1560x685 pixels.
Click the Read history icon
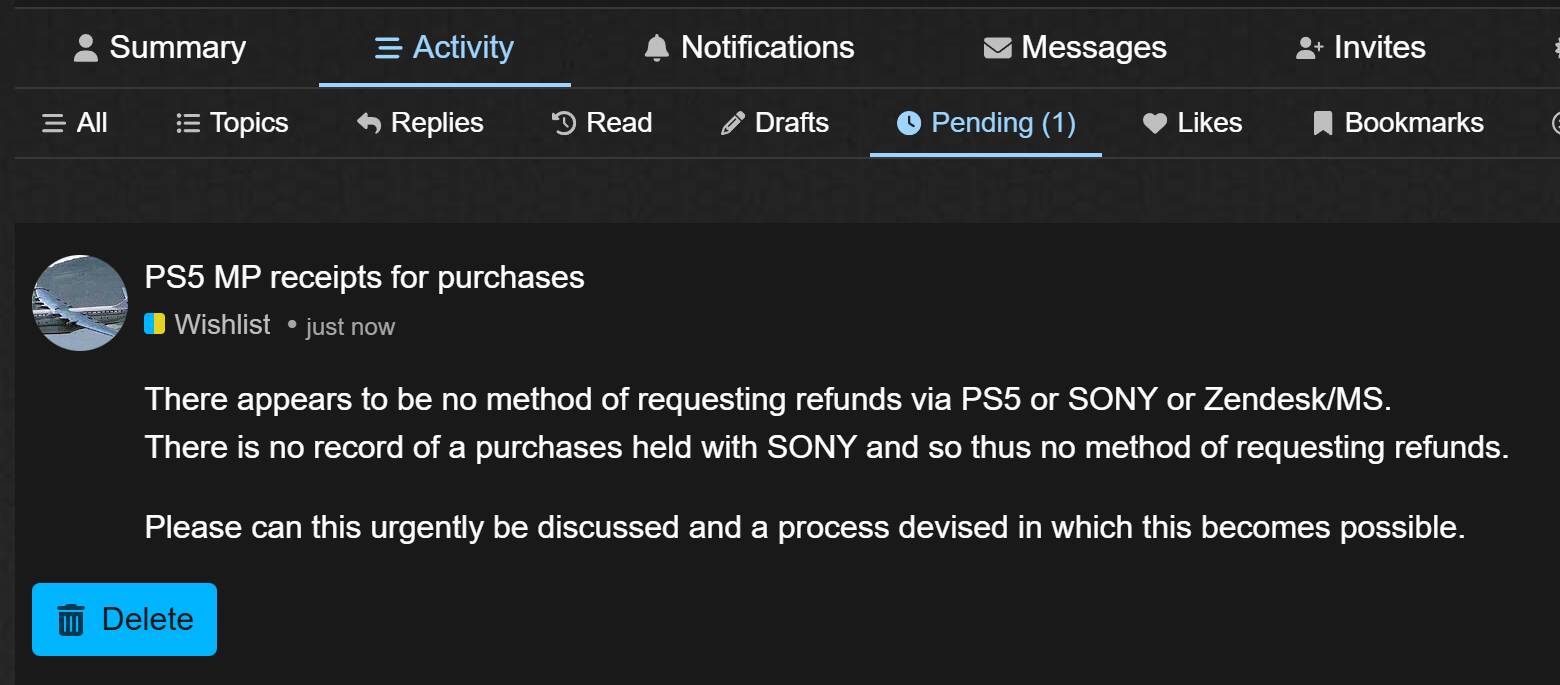pyautogui.click(x=564, y=123)
